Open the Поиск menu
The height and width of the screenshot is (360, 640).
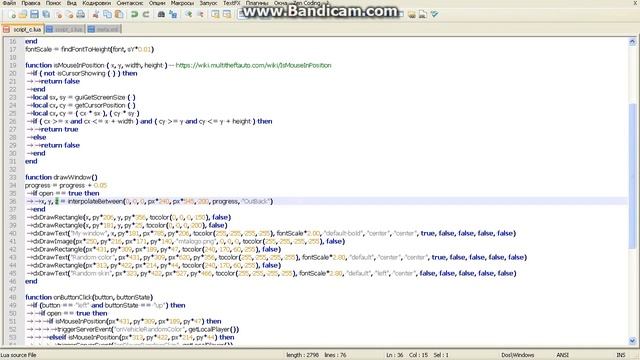pyautogui.click(x=53, y=3)
